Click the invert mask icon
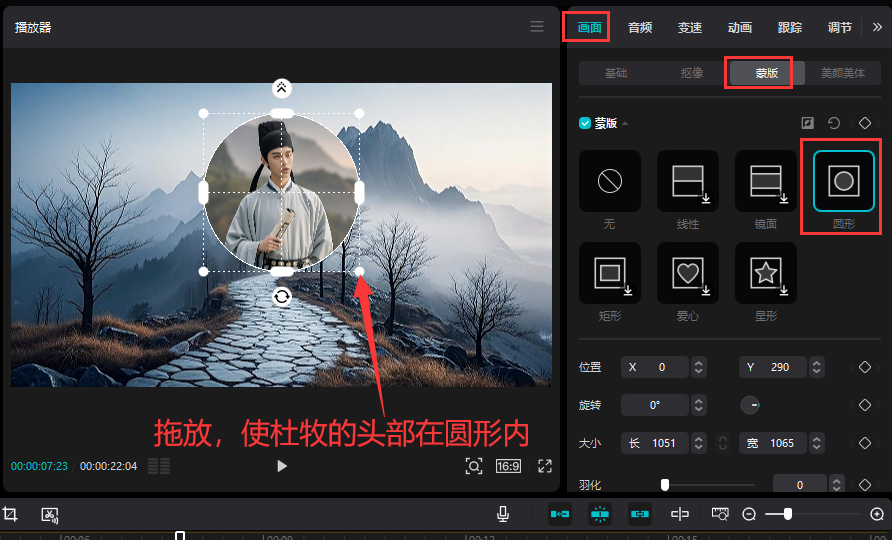The width and height of the screenshot is (892, 540). (x=807, y=123)
